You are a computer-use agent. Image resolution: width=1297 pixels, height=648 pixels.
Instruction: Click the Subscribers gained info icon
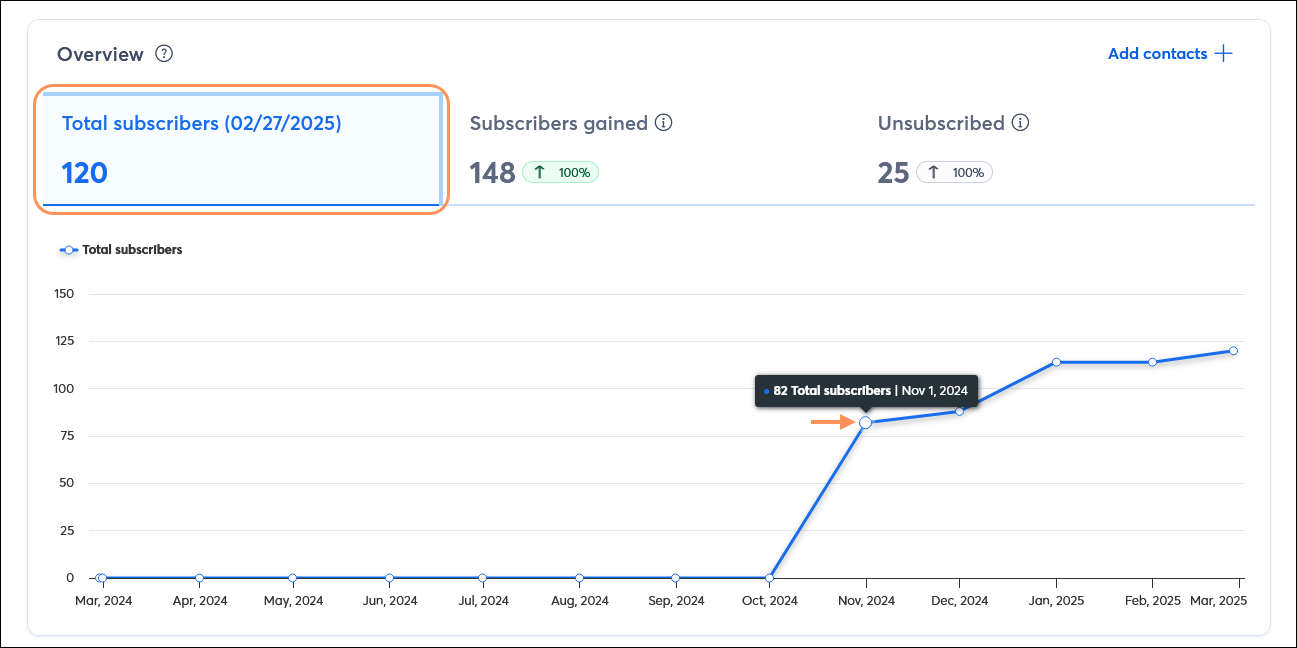(663, 123)
